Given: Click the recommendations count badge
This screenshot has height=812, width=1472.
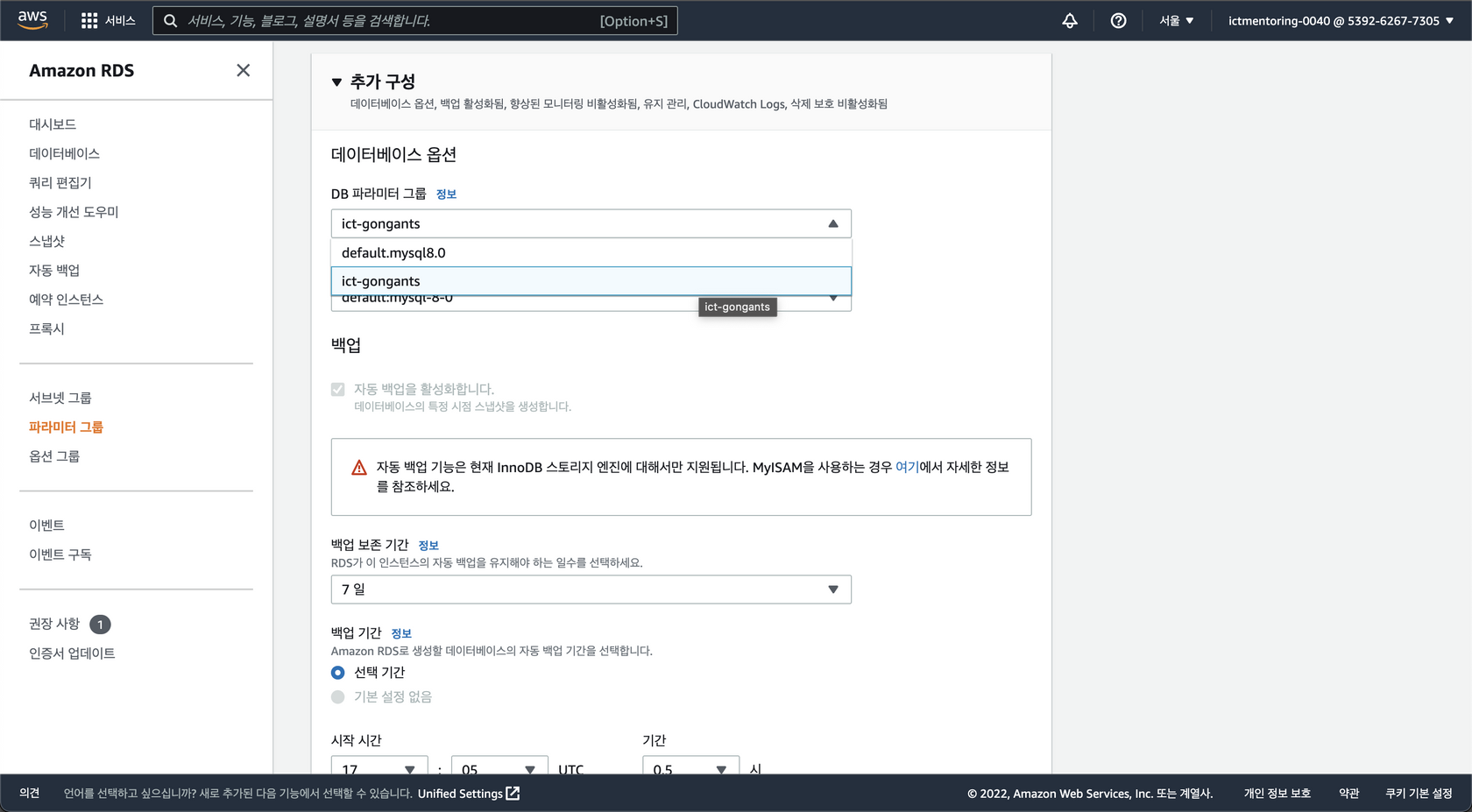Looking at the screenshot, I should coord(100,624).
